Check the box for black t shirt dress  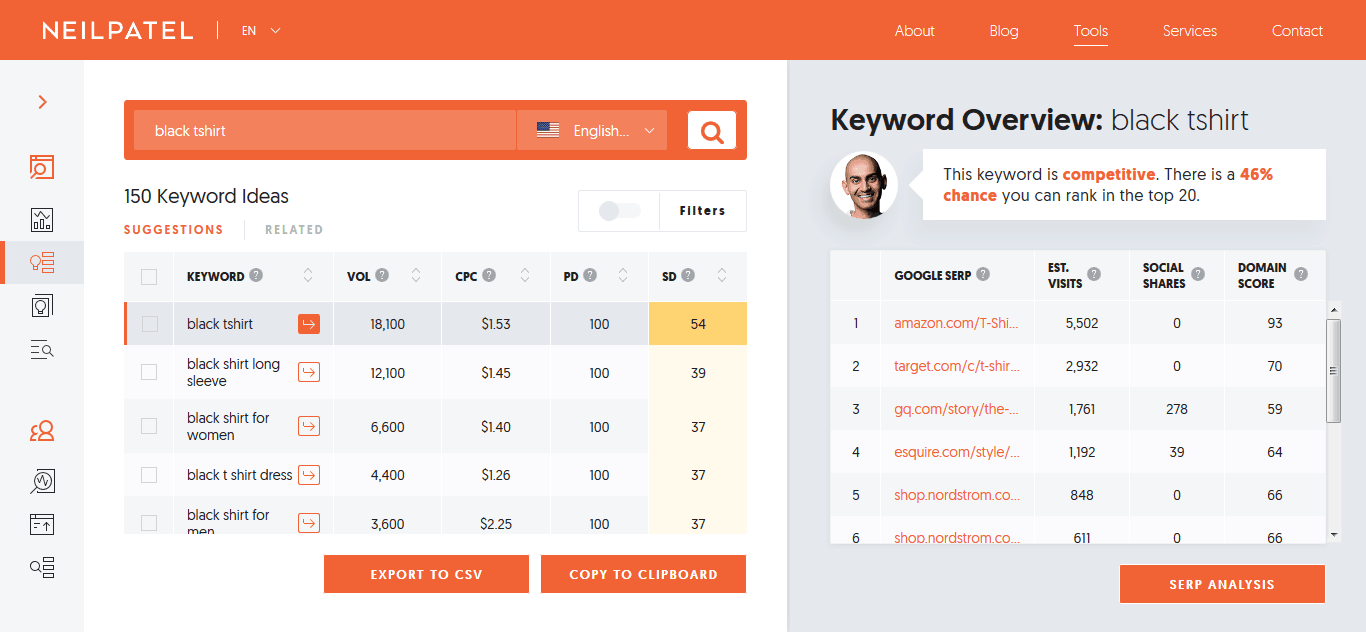coord(149,475)
